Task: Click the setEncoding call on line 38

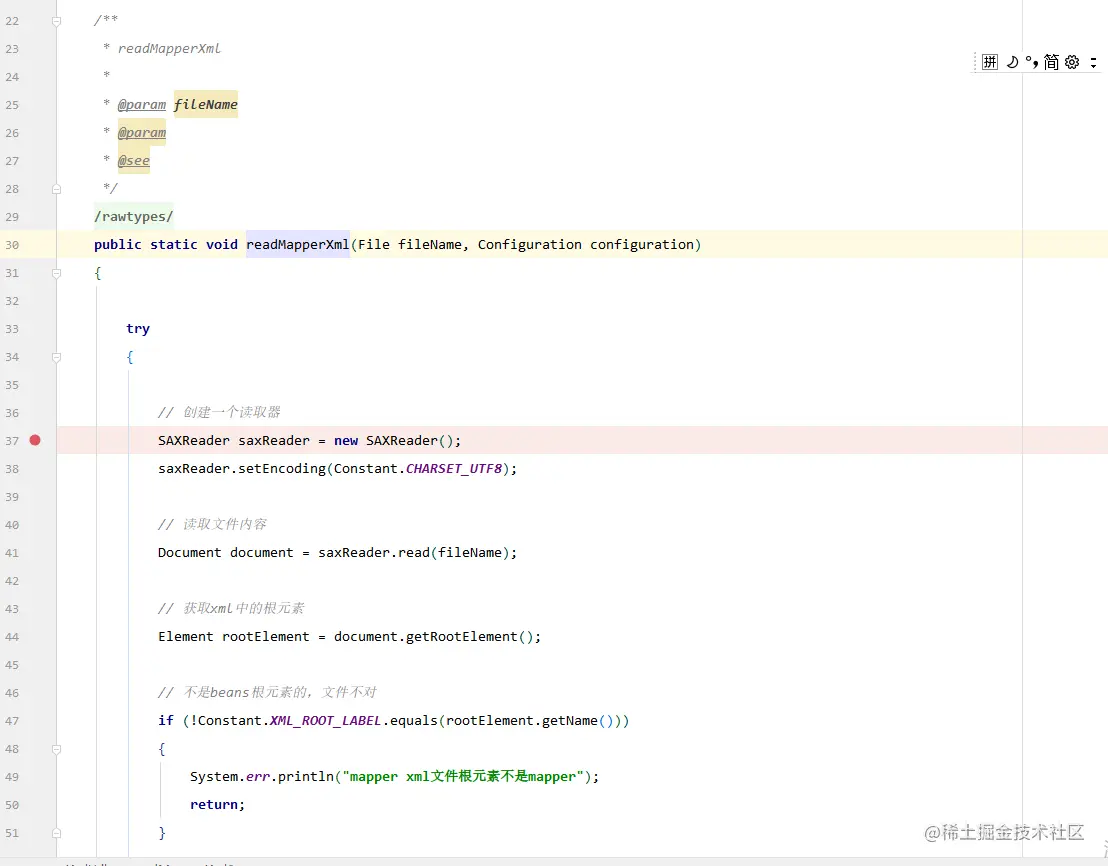Action: point(282,468)
